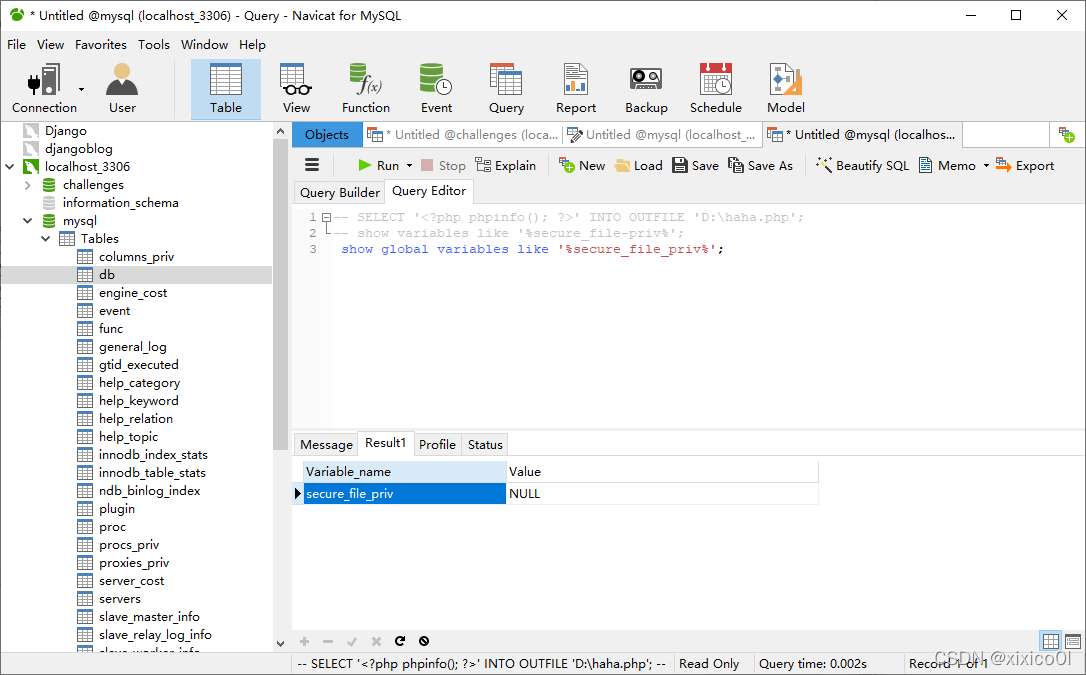Save the current query

[695, 165]
